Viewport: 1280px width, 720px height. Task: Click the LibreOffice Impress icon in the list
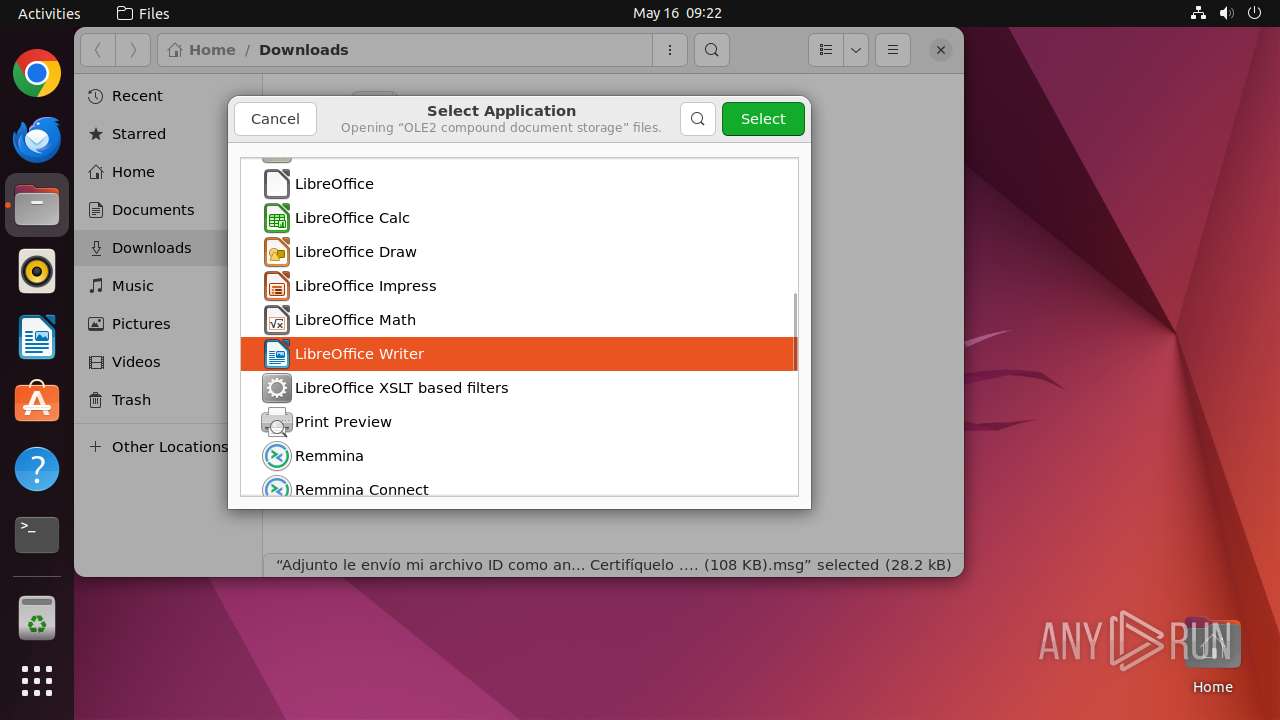pyautogui.click(x=277, y=286)
